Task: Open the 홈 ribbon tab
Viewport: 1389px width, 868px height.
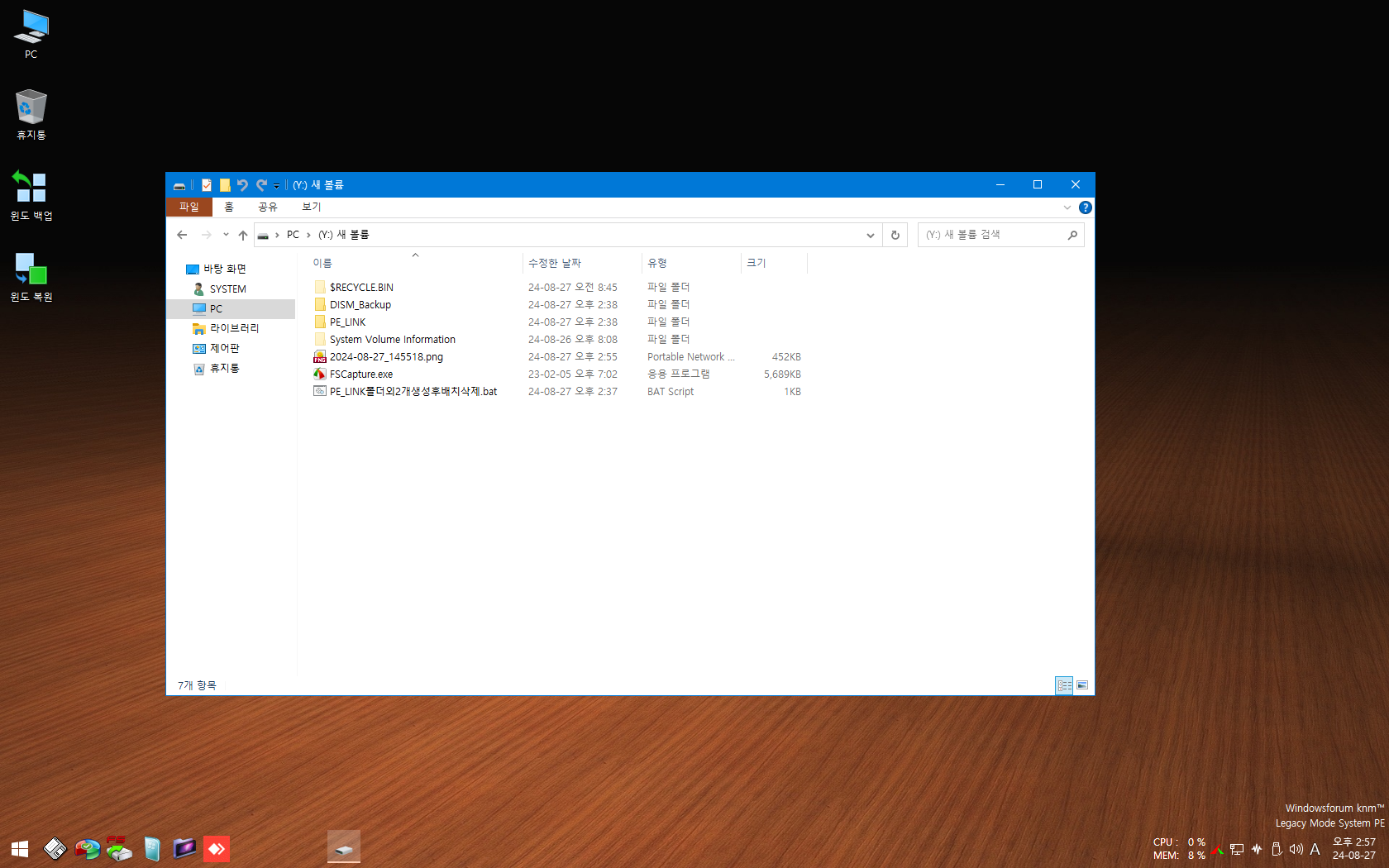Action: click(x=229, y=207)
